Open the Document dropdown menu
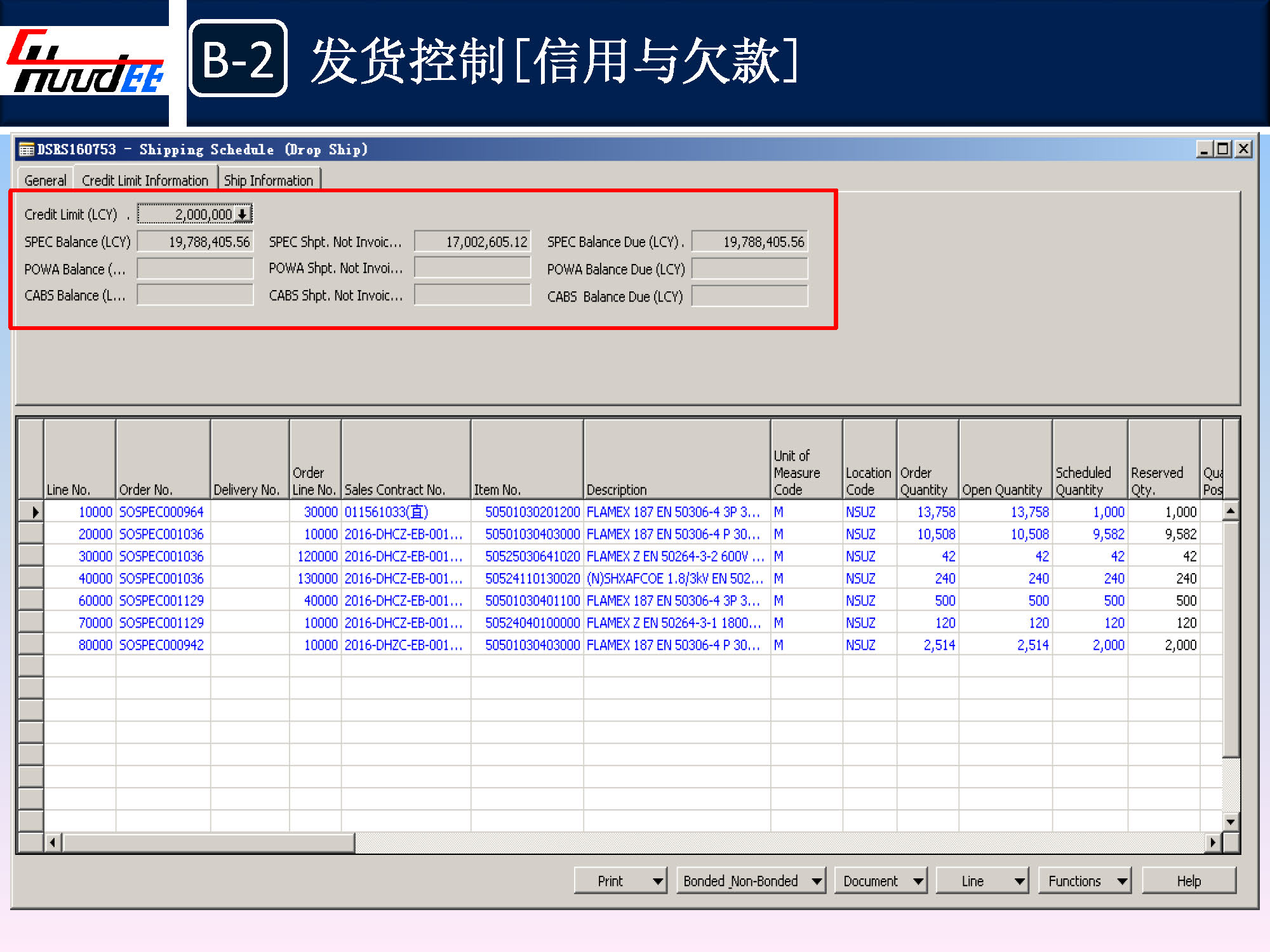Screen dimensions: 1270x952 pos(880,881)
